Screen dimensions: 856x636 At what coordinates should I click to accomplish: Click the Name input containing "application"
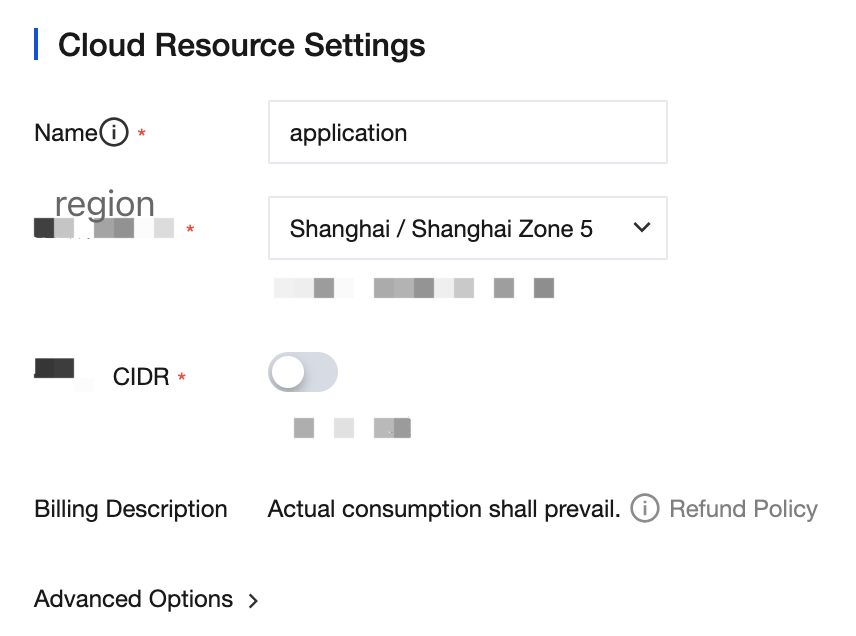point(467,132)
